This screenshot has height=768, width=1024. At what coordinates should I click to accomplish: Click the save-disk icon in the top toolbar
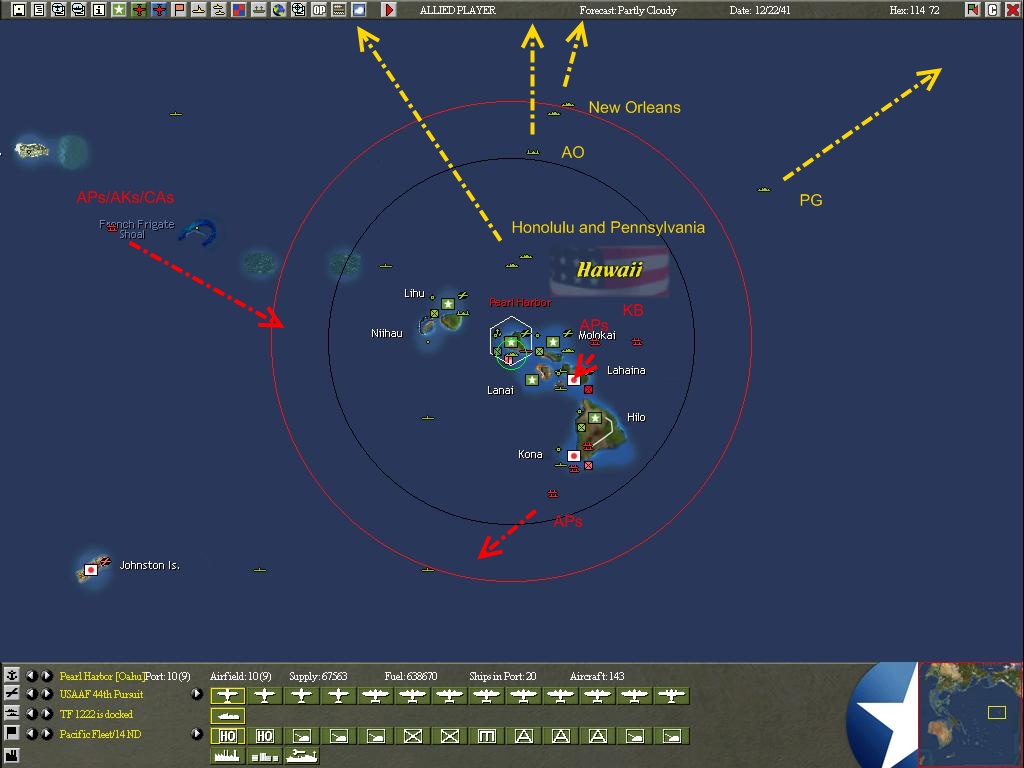18,10
